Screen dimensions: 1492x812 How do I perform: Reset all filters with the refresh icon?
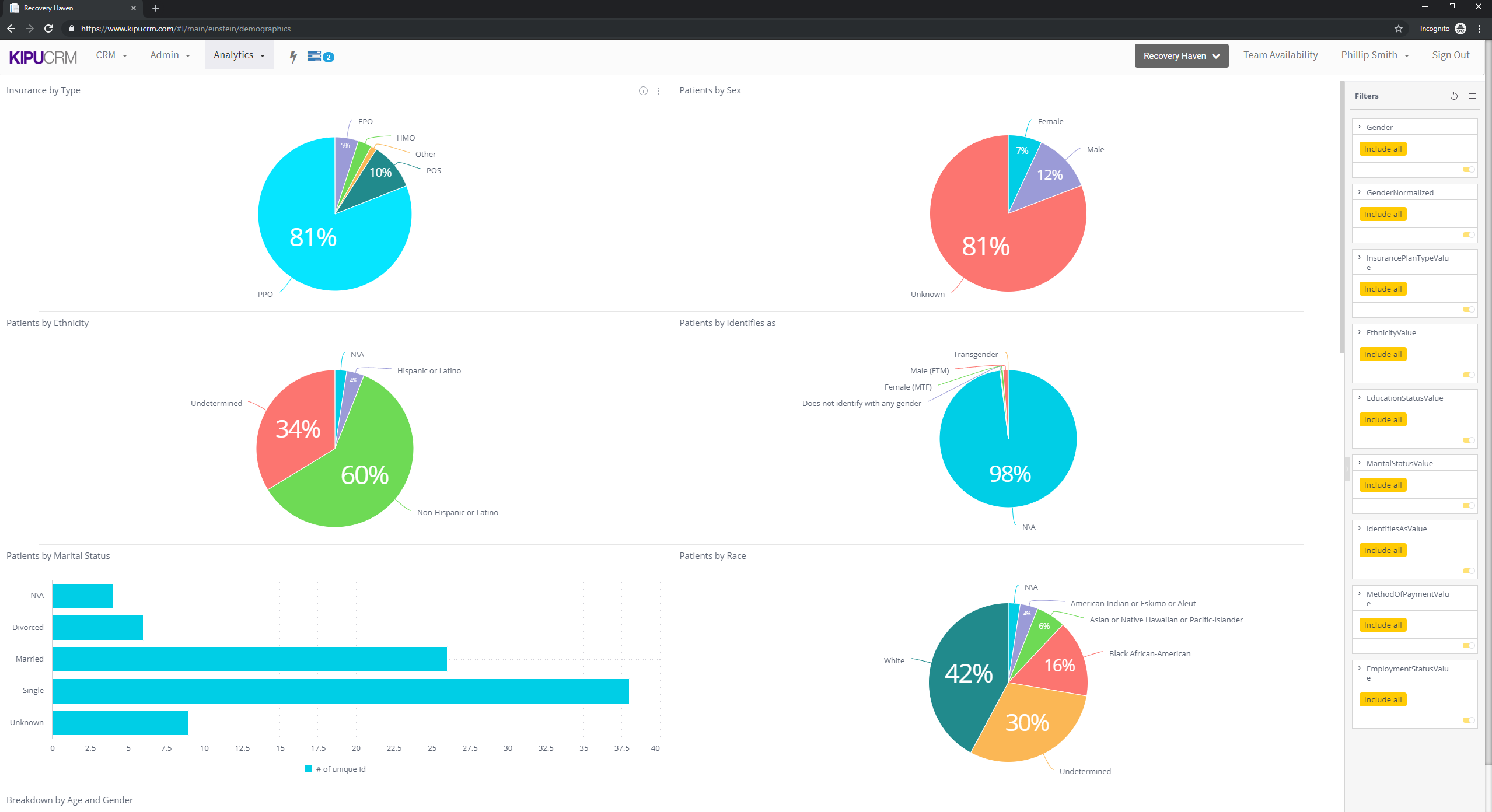coord(1453,96)
